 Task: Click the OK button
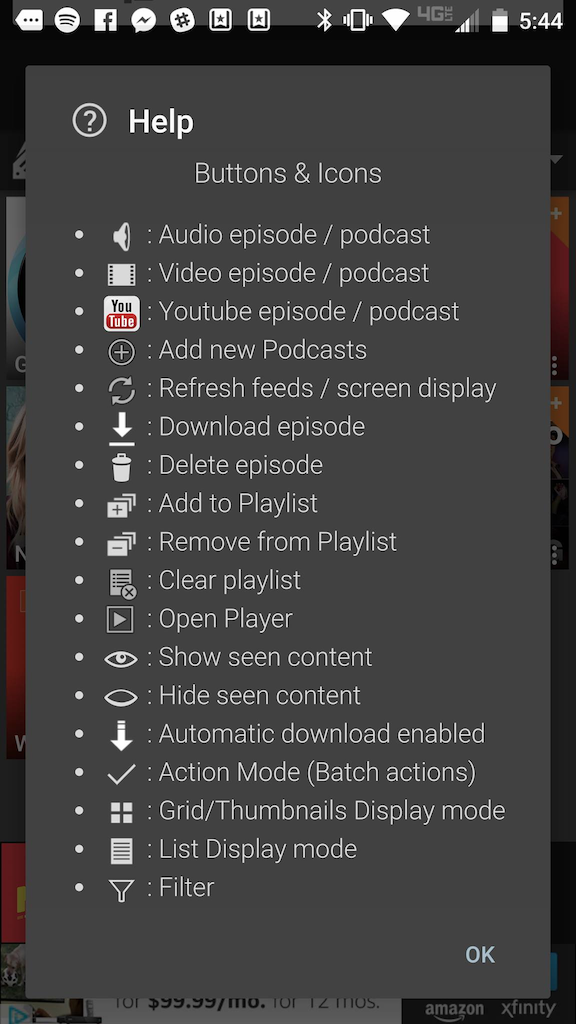(480, 954)
